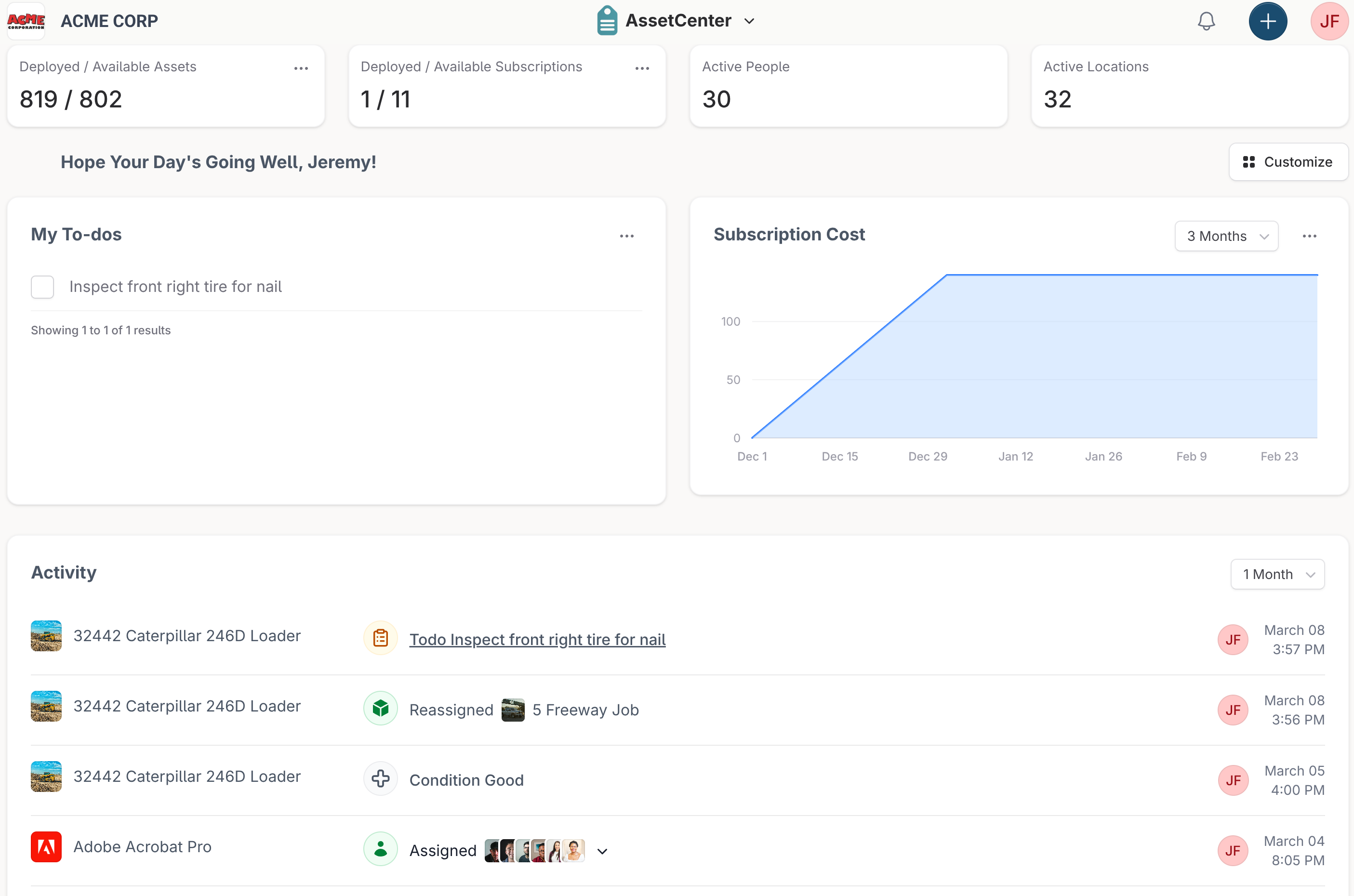Viewport: 1354px width, 896px height.
Task: Expand the assignees list chevron
Action: tap(602, 851)
